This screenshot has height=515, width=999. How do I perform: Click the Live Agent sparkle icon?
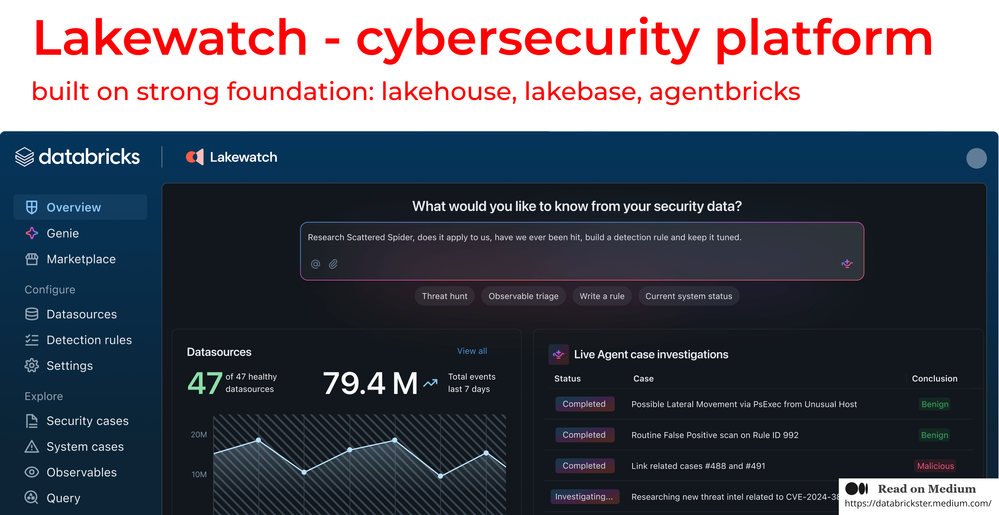pyautogui.click(x=559, y=354)
